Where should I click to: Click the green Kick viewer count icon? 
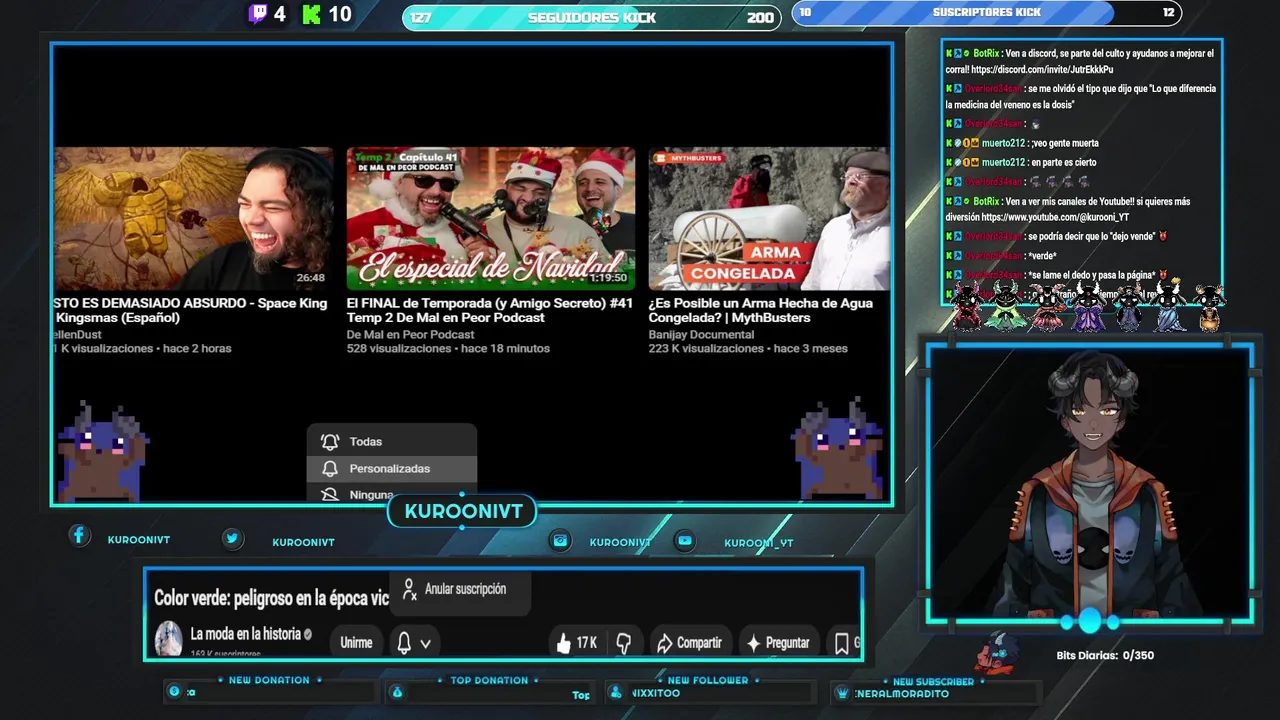point(312,14)
